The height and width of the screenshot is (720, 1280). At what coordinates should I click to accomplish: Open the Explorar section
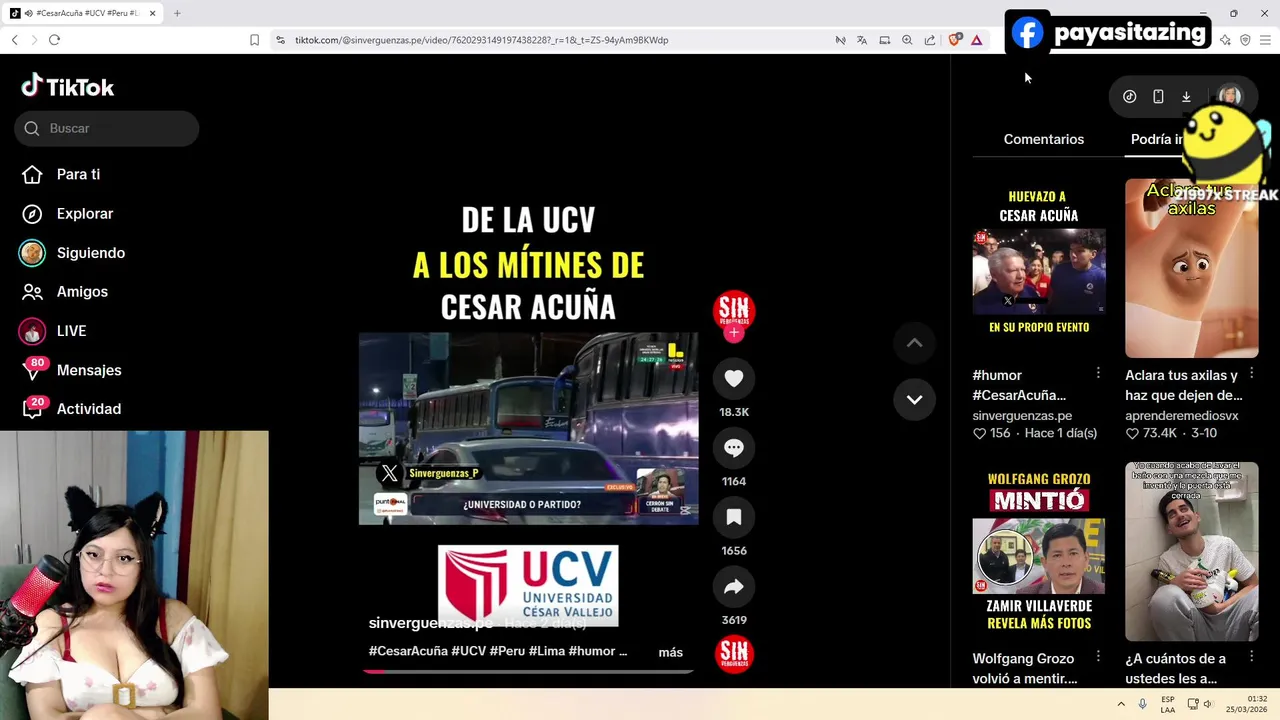(67, 214)
